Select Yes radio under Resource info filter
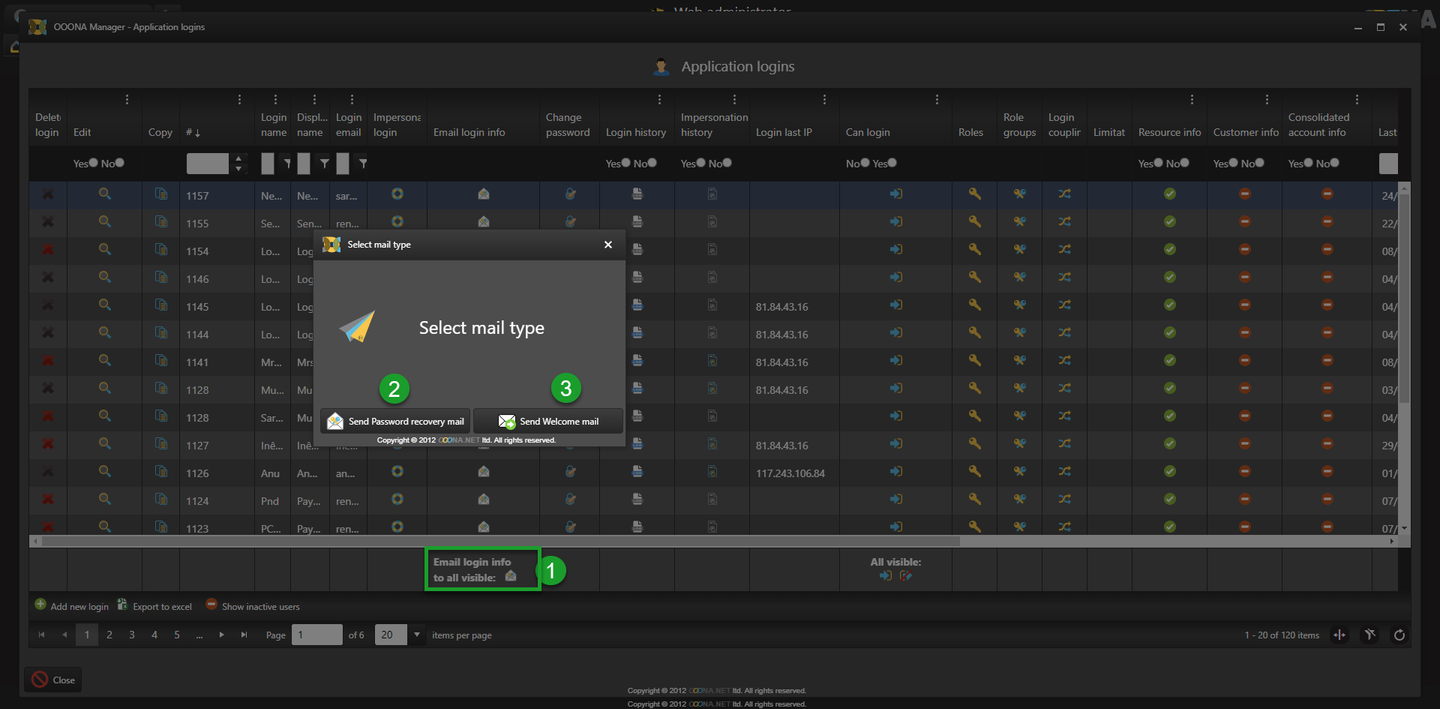The image size is (1440, 709). pos(1158,163)
